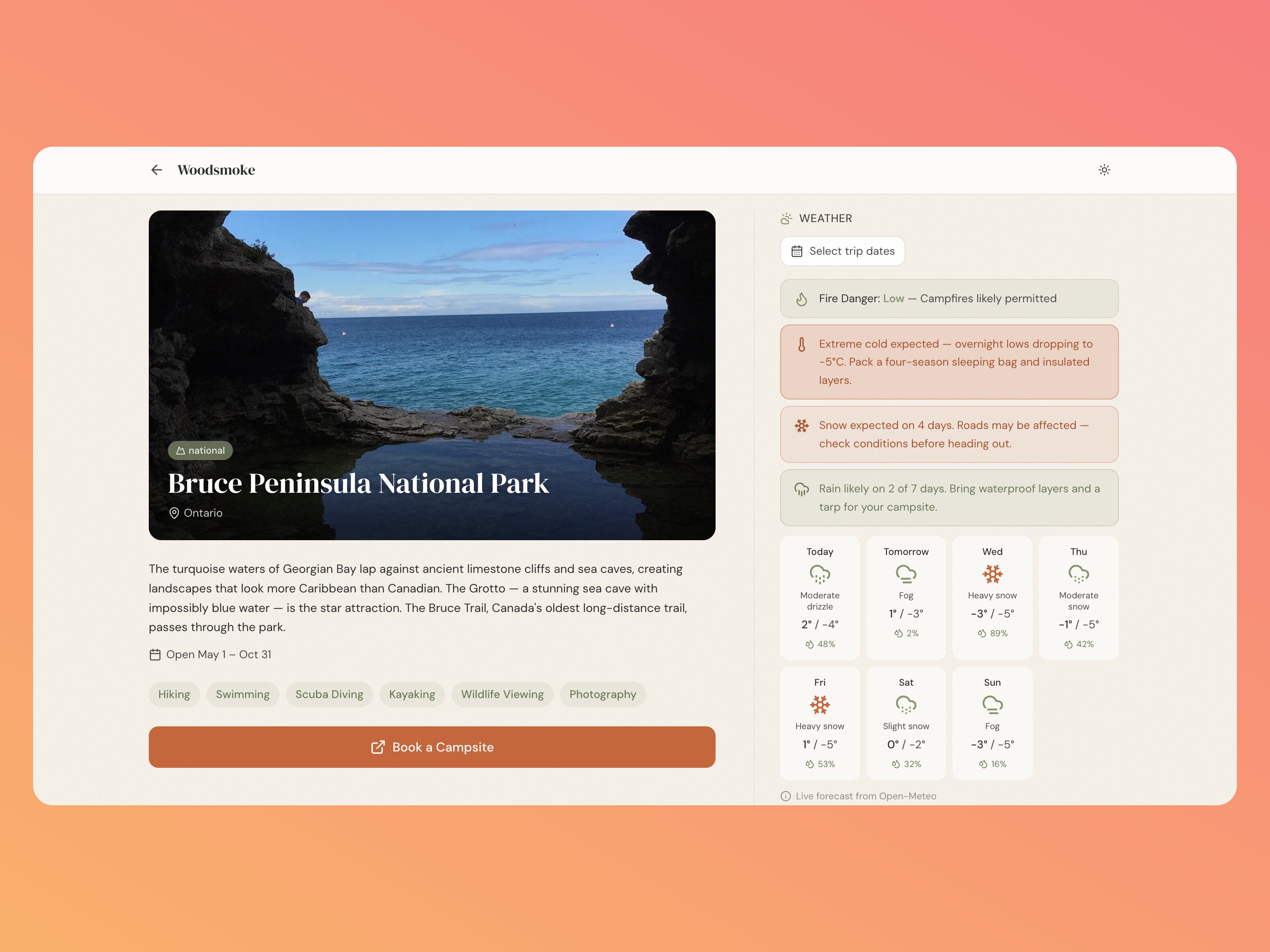Click the national park type badge
Image resolution: width=1270 pixels, height=952 pixels.
[200, 450]
